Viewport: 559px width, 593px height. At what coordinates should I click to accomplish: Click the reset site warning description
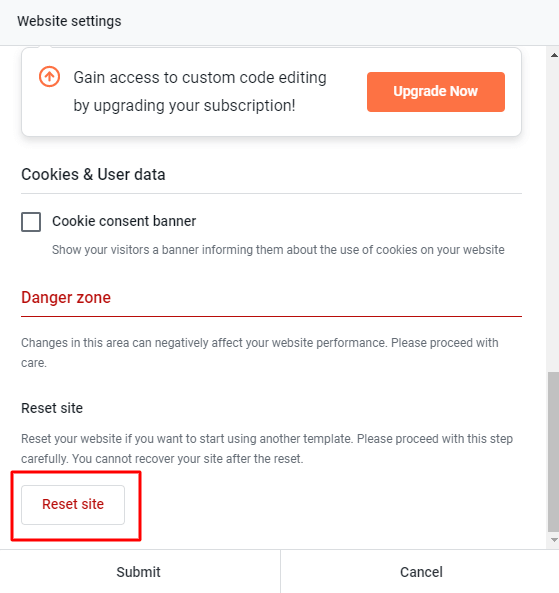[267, 449]
